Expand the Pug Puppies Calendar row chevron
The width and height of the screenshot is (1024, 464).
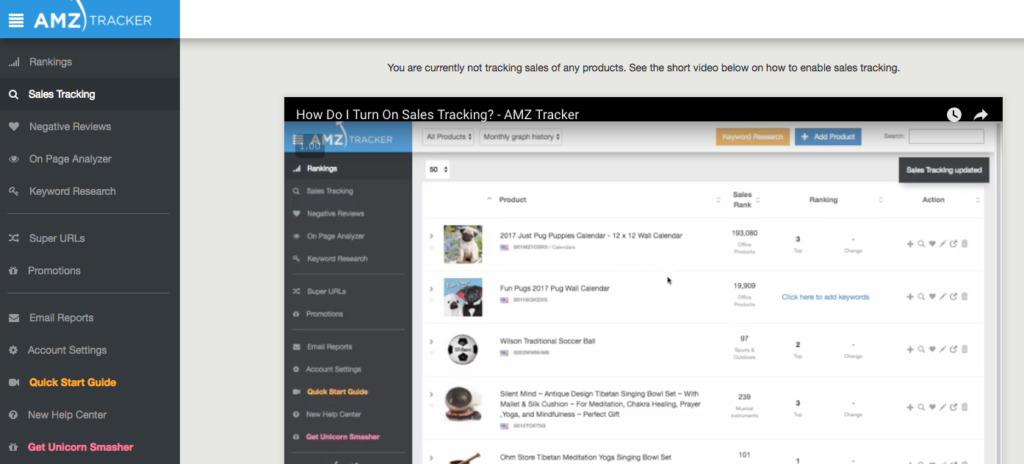[431, 236]
